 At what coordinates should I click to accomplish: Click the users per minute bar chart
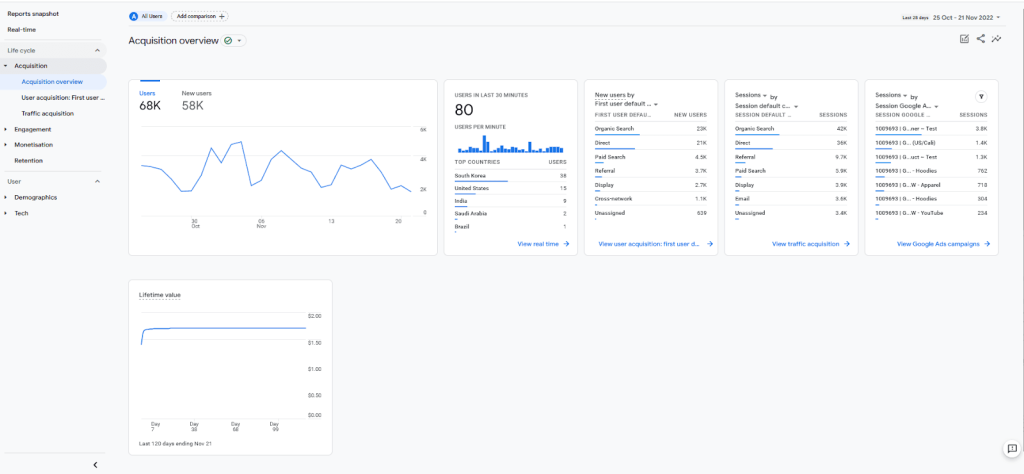pyautogui.click(x=511, y=144)
